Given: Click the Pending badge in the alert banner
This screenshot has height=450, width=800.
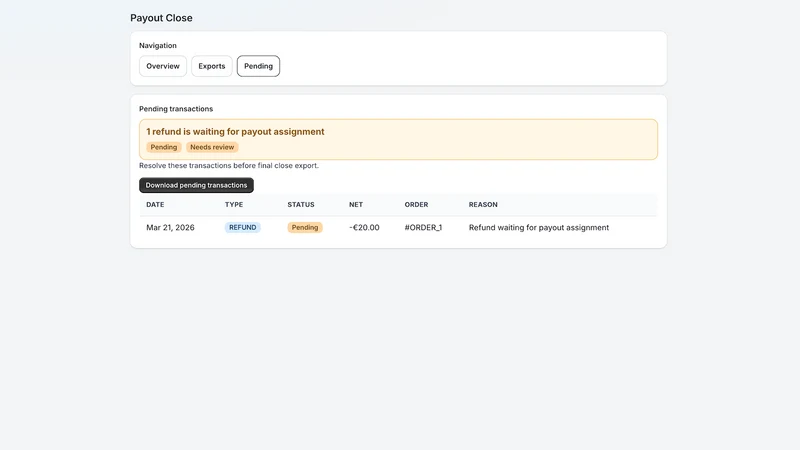Looking at the screenshot, I should 164,147.
